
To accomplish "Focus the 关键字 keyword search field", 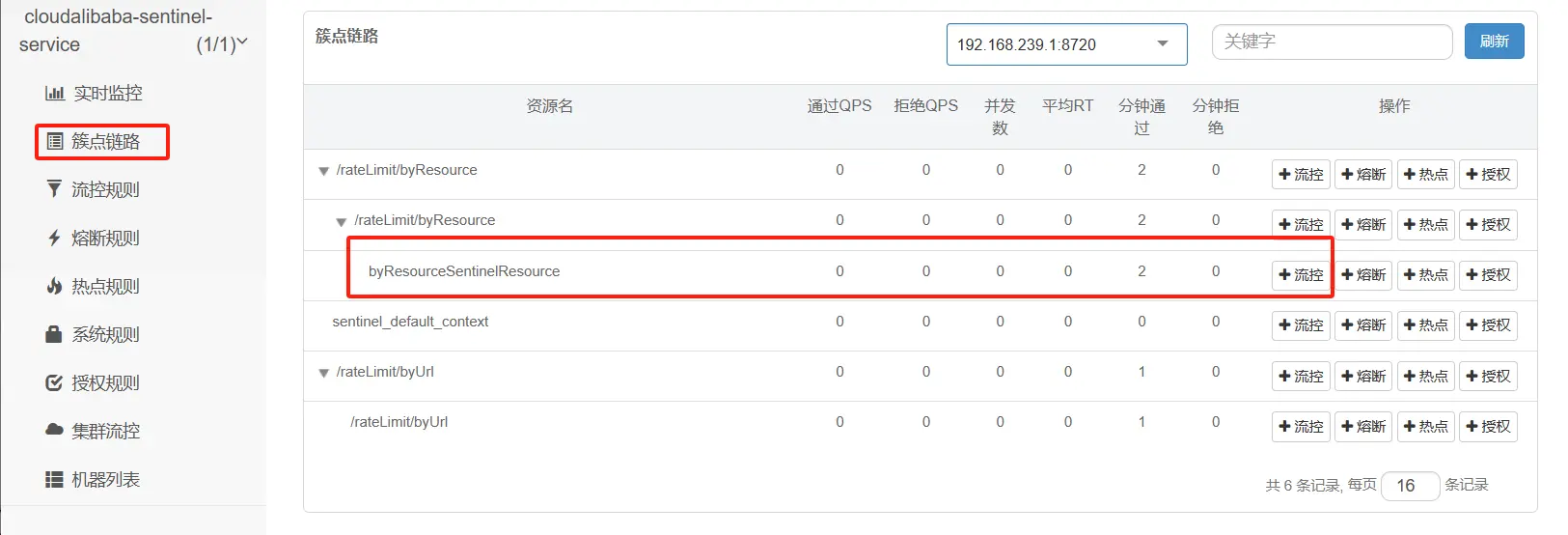I will click(1332, 42).
